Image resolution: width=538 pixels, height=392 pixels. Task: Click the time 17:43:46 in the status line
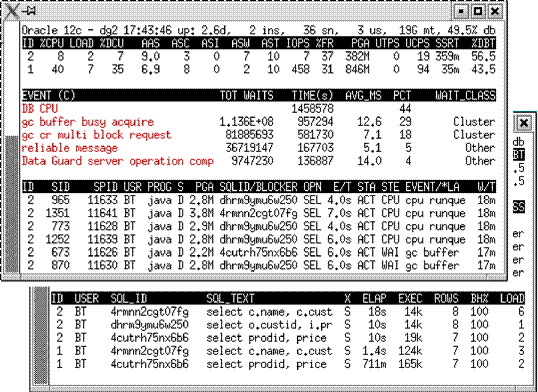(x=148, y=30)
